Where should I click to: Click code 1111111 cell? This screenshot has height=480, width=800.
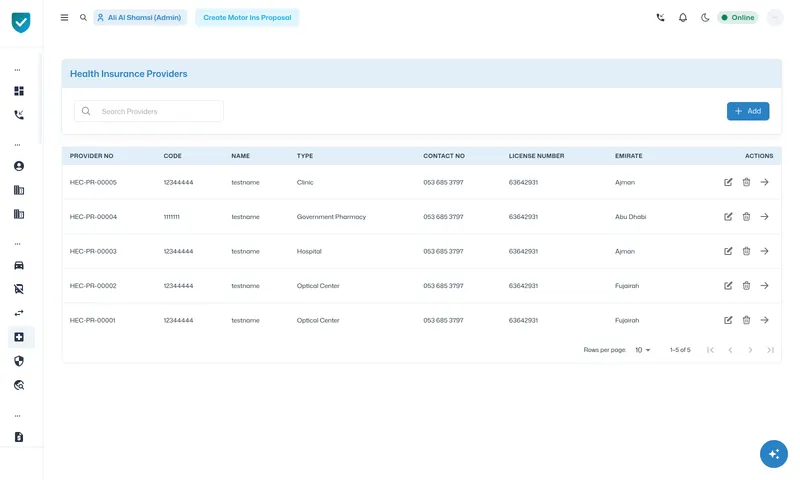[171, 217]
